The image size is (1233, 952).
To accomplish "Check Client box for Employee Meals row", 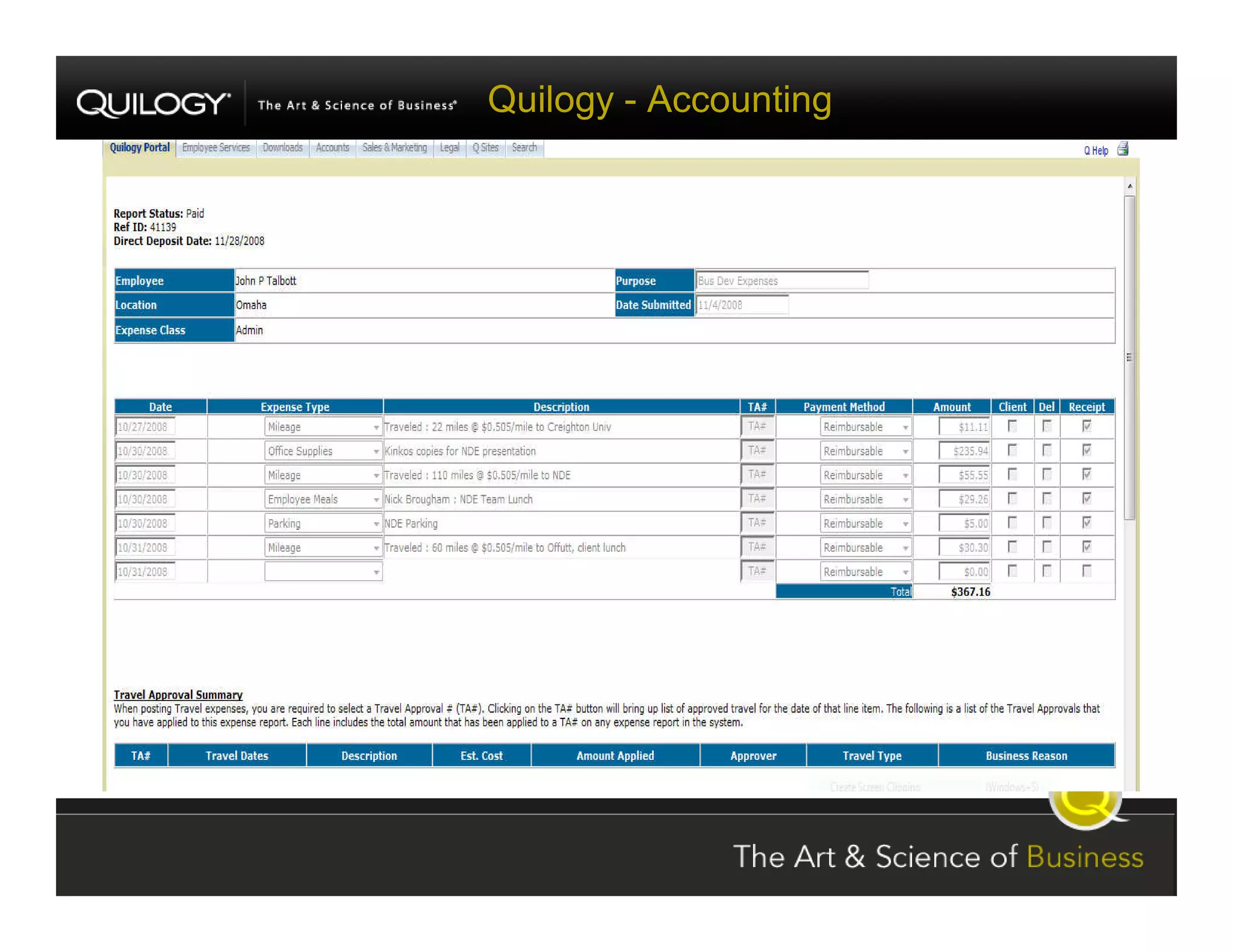I will [x=1012, y=498].
